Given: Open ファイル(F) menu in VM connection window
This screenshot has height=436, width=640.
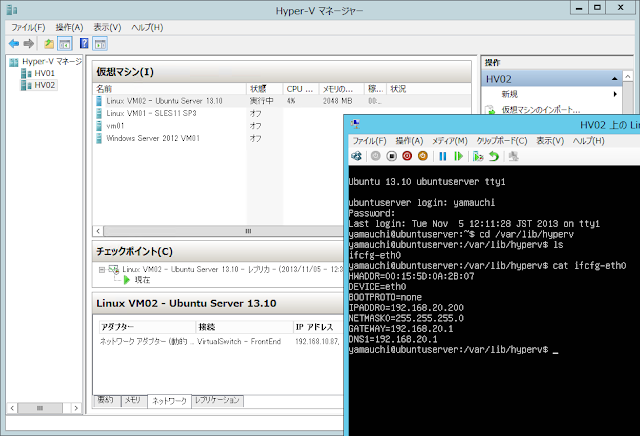Looking at the screenshot, I should (369, 141).
